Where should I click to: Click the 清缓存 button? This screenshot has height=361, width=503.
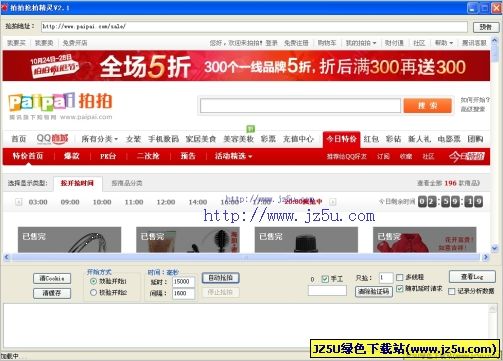(52, 293)
